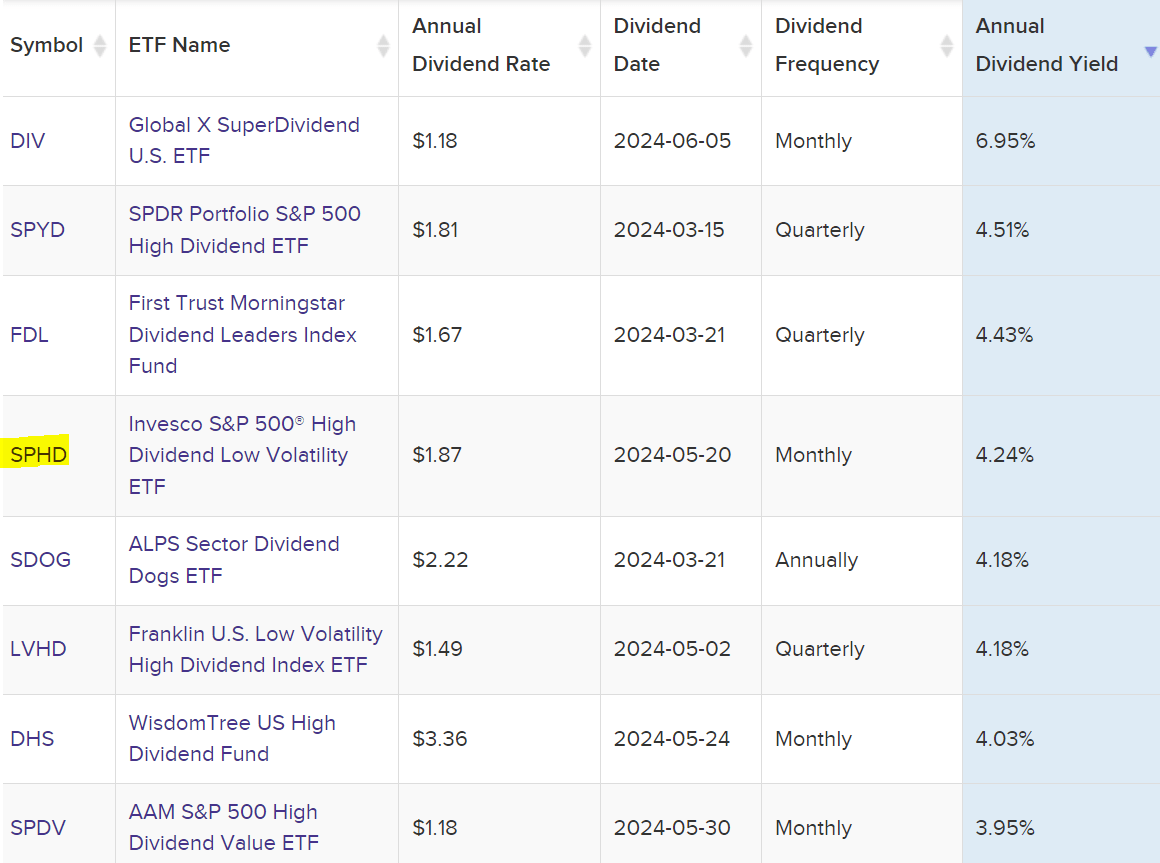Image resolution: width=1160 pixels, height=863 pixels.
Task: Click the sort icon on Dividend Frequency column
Action: 945,45
